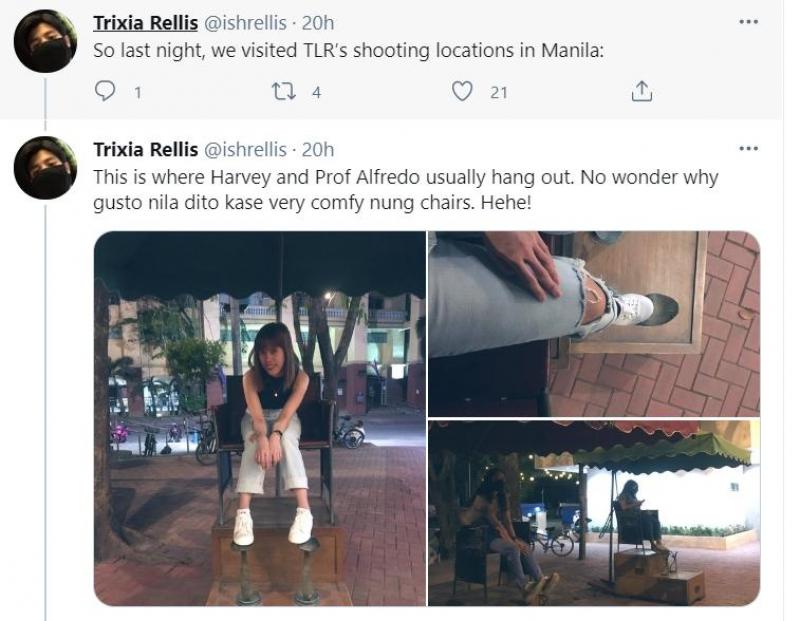The image size is (800, 621).
Task: Open more options on the second tweet
Action: pos(748,149)
